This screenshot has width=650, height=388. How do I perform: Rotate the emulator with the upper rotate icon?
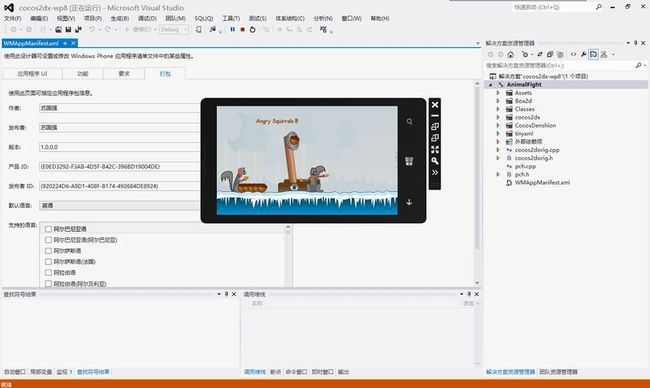[434, 126]
